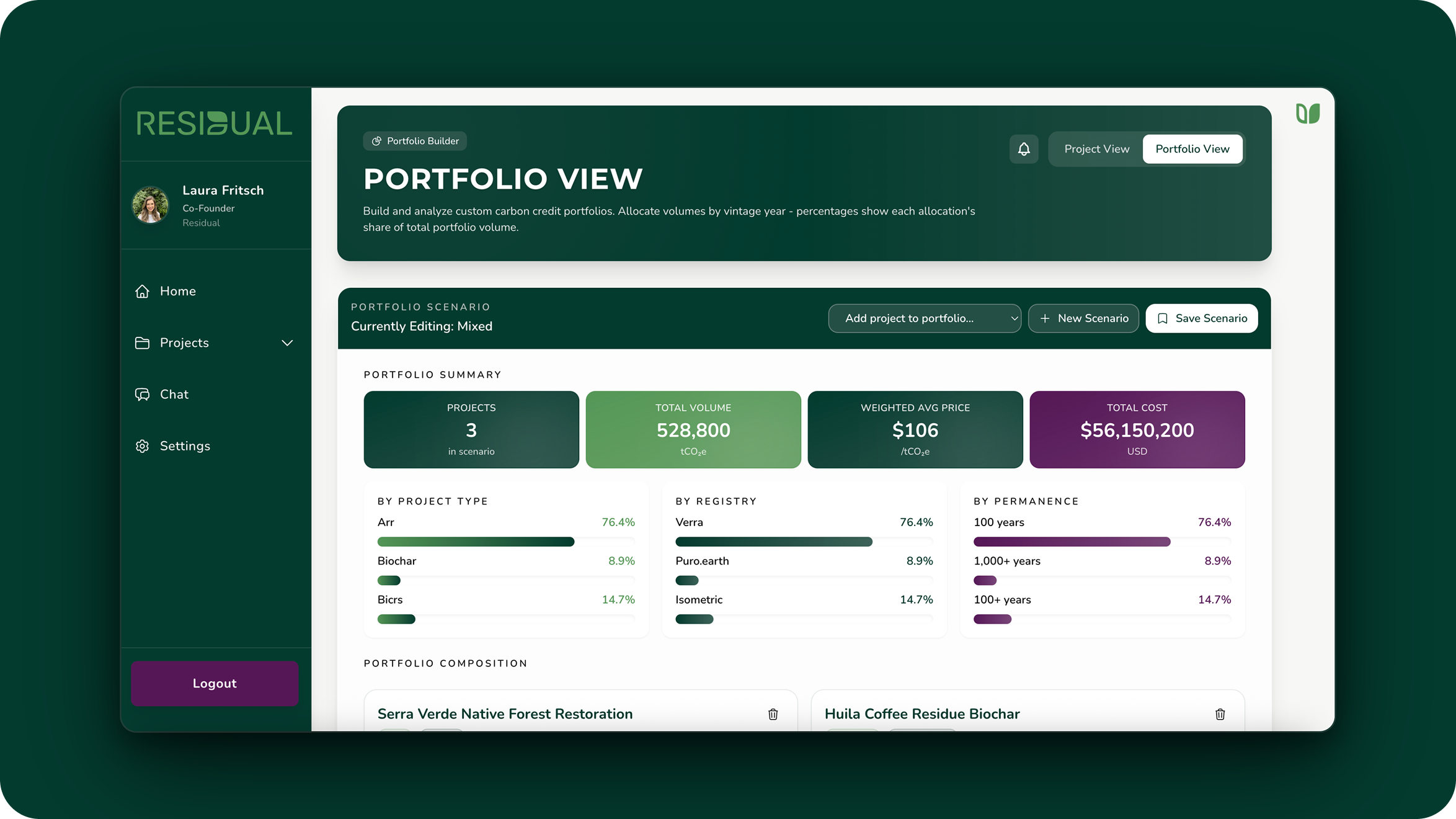Click the Verra registry progress bar
Viewport: 1456px width, 819px height.
(x=804, y=542)
